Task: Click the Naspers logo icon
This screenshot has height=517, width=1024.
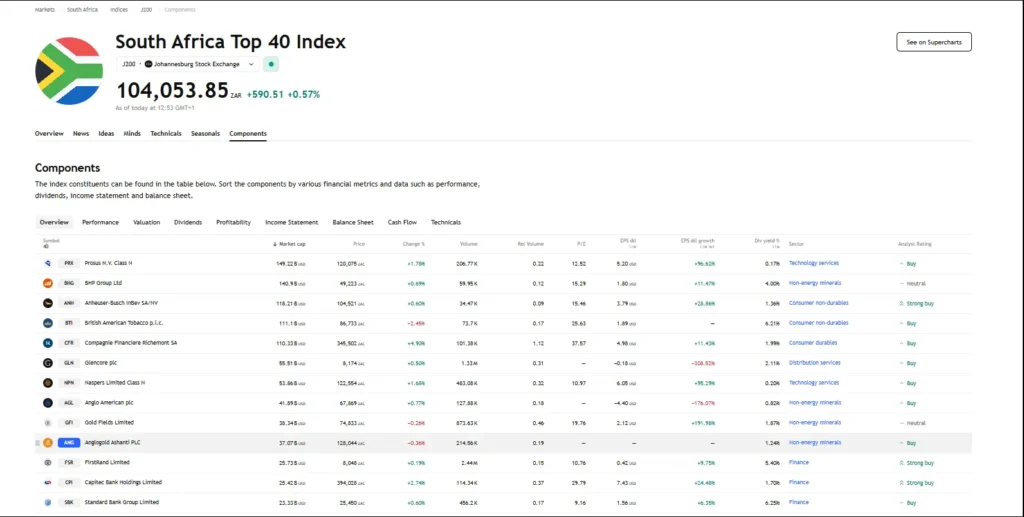Action: tap(48, 383)
